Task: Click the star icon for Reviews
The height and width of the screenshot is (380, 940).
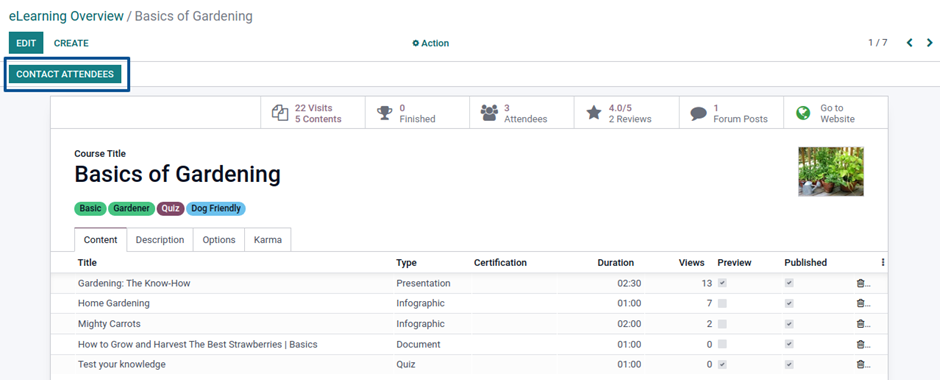Action: pyautogui.click(x=593, y=113)
